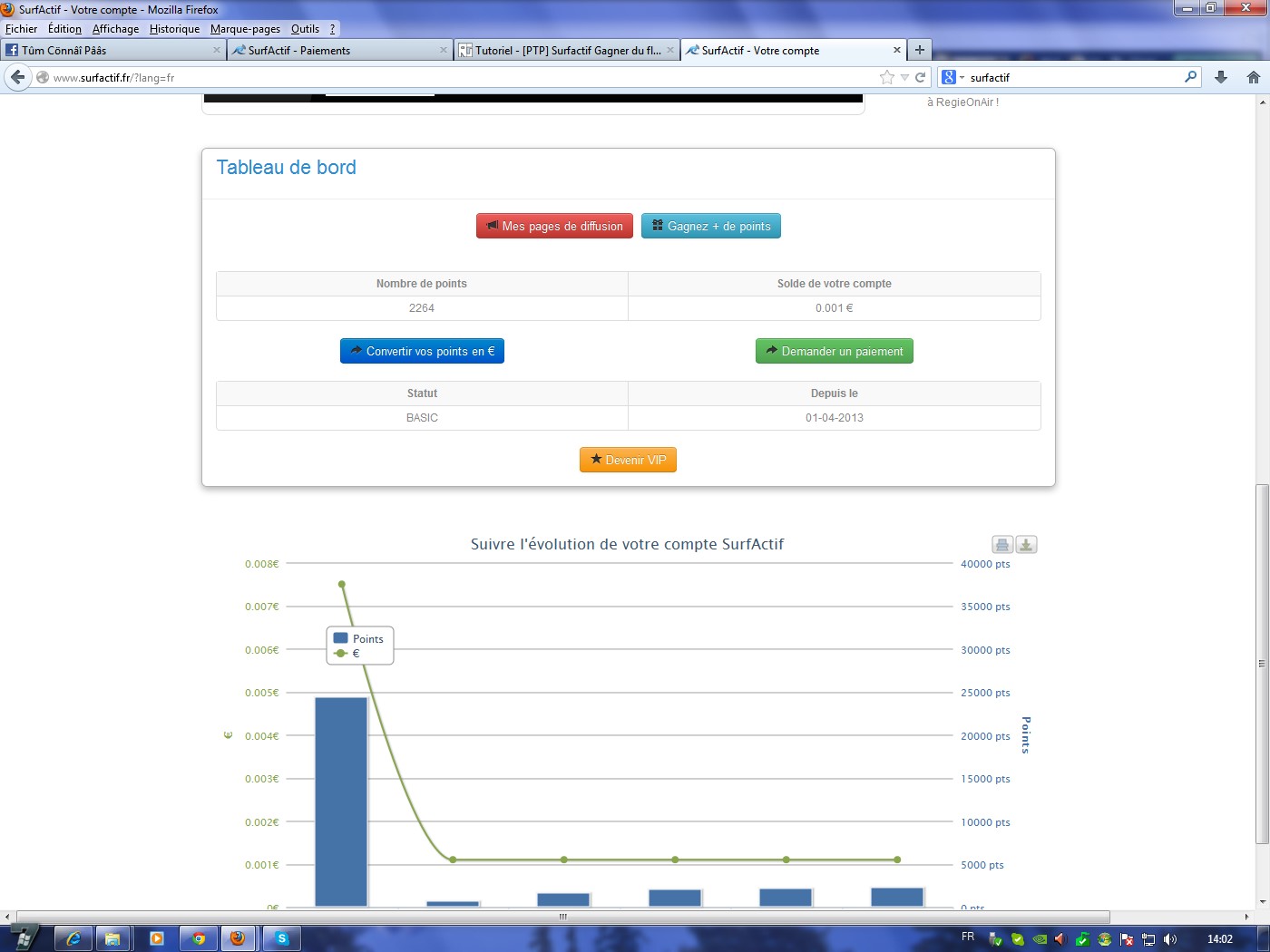Open the media player icon in the taskbar
The height and width of the screenshot is (952, 1270).
pyautogui.click(x=156, y=938)
